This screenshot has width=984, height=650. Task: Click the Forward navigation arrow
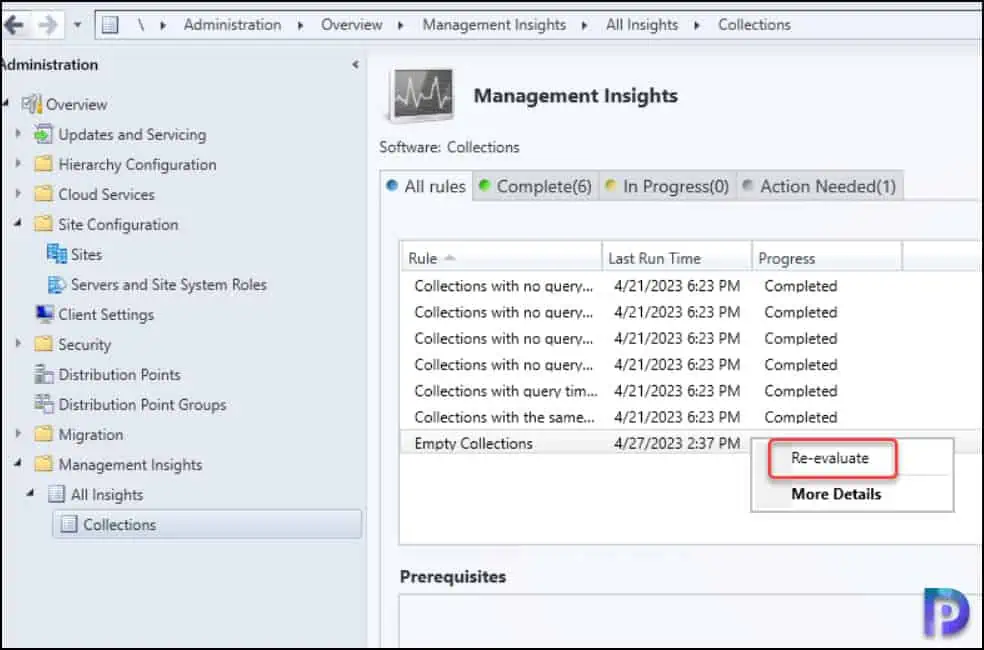(x=48, y=24)
